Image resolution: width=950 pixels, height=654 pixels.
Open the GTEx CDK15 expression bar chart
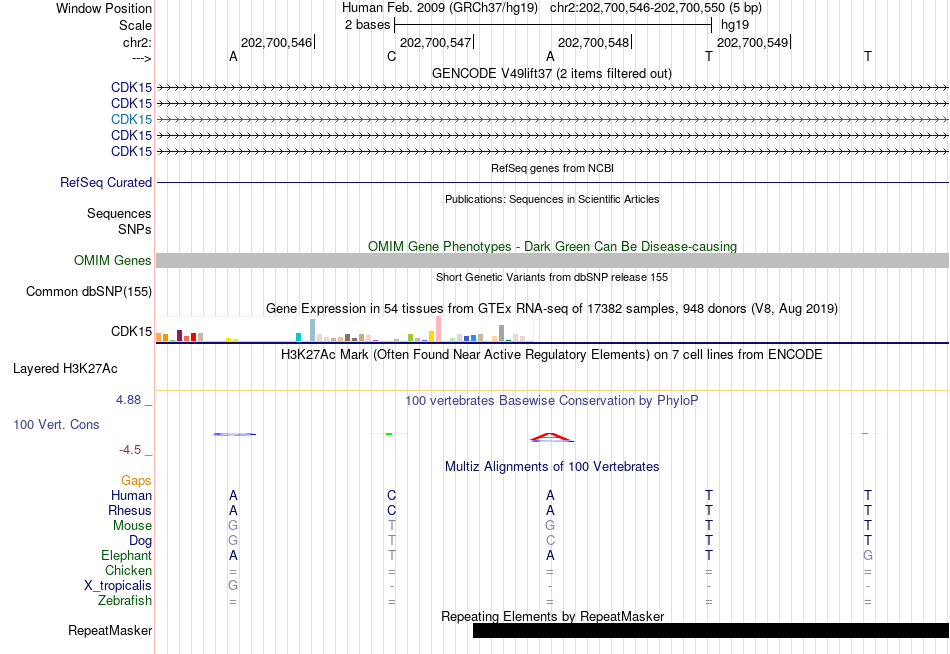click(344, 329)
